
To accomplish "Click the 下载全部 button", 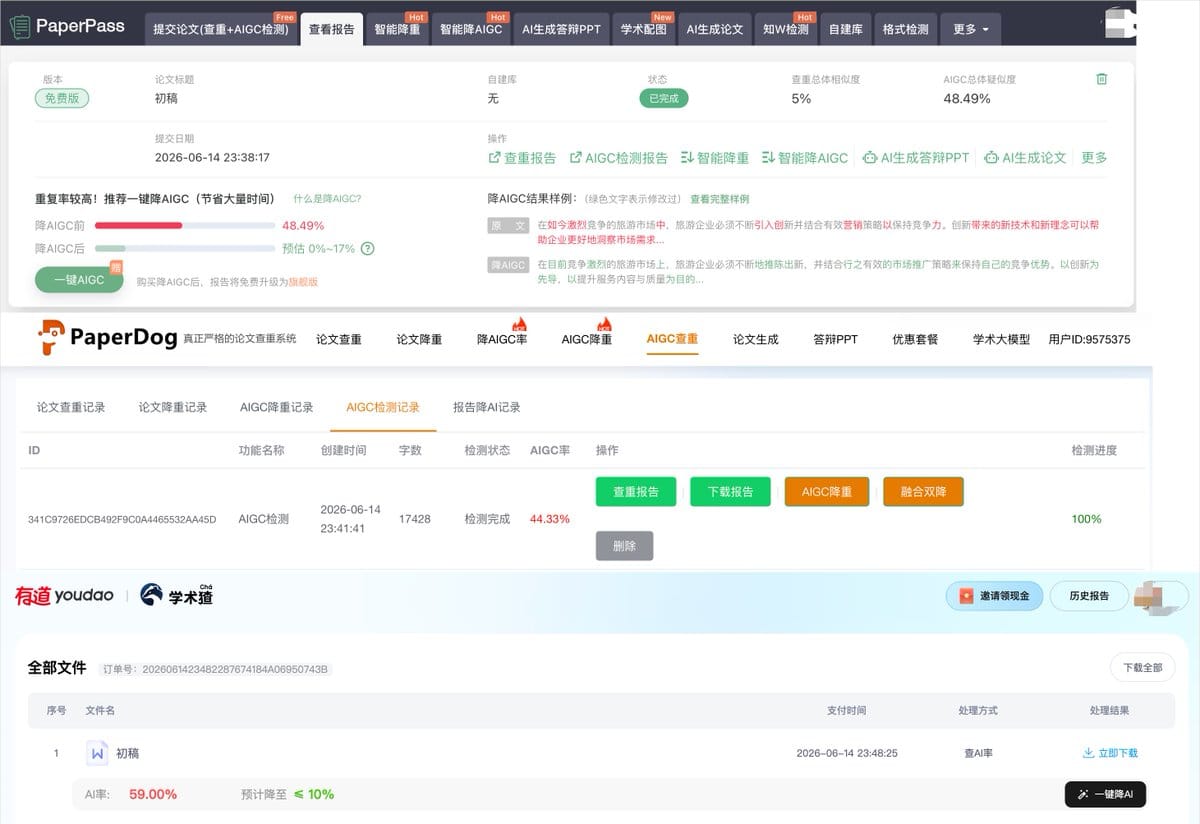I will (x=1143, y=667).
